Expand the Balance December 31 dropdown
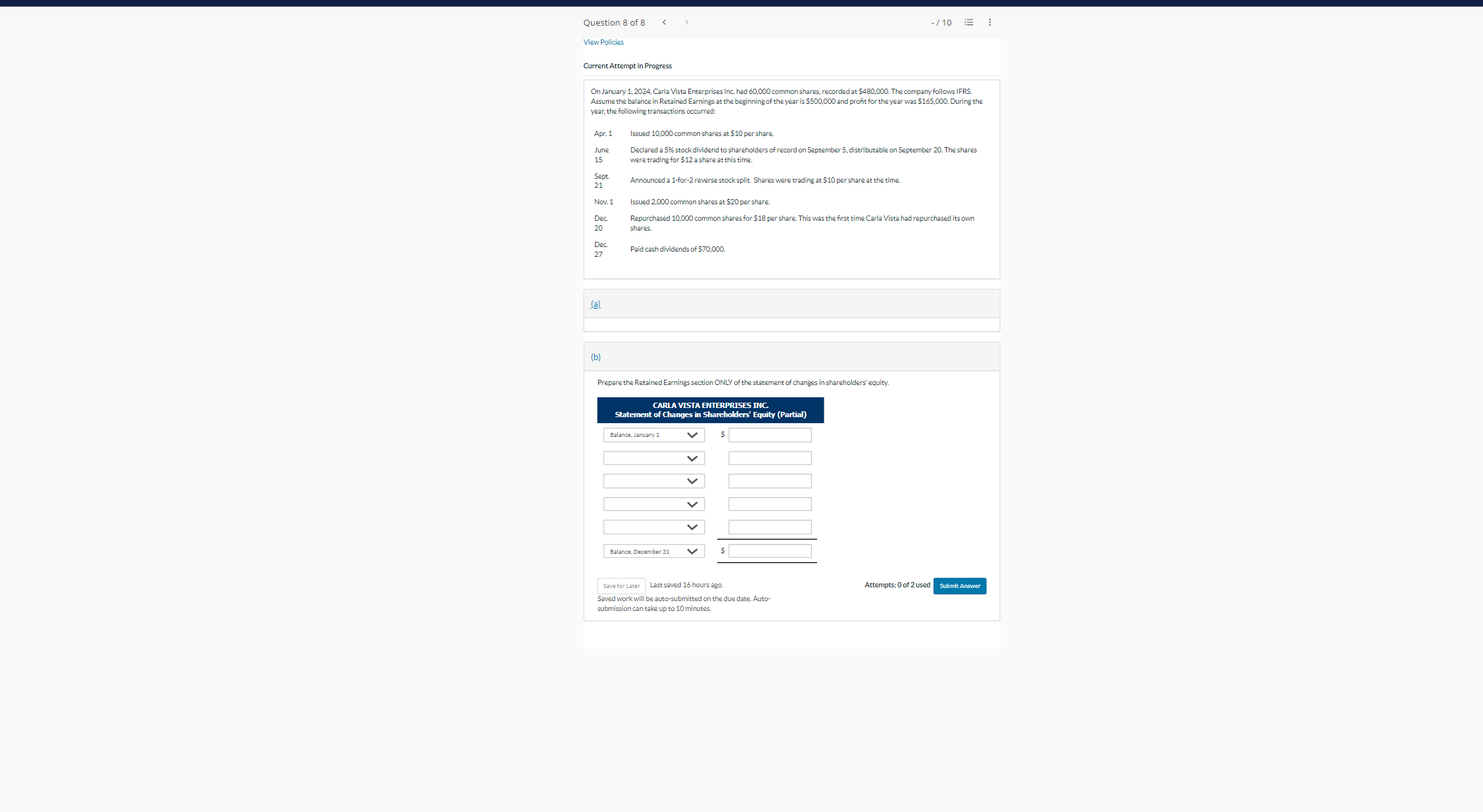Screen dimensions: 1483x812 pyautogui.click(x=692, y=551)
